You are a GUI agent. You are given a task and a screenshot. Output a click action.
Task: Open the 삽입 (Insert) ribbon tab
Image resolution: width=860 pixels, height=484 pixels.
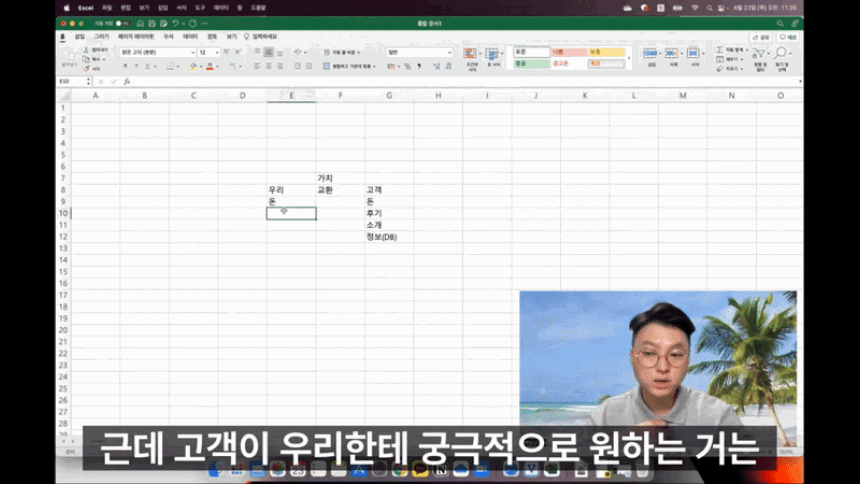80,36
